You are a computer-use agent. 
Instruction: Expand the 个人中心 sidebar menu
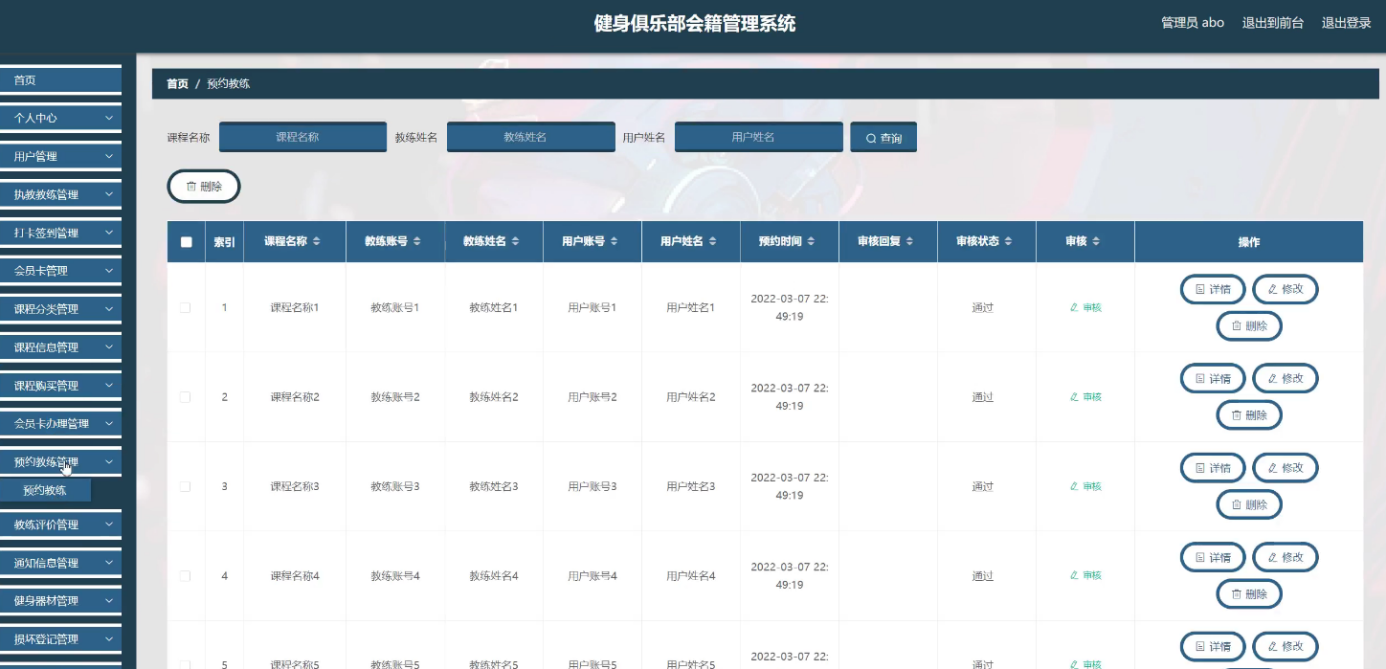pos(60,118)
